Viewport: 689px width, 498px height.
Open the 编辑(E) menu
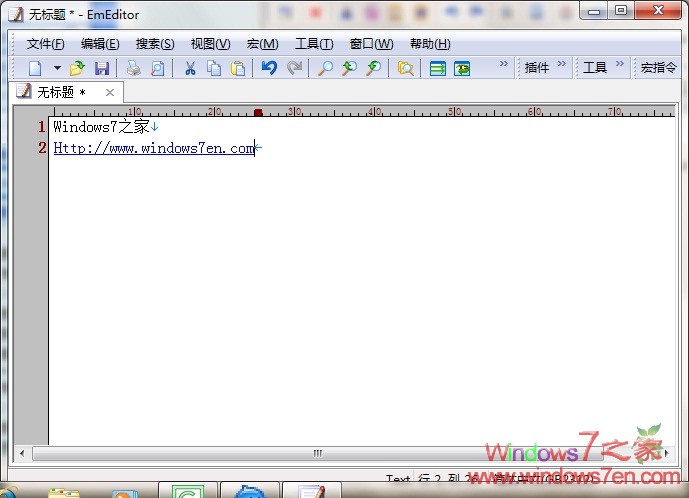100,44
